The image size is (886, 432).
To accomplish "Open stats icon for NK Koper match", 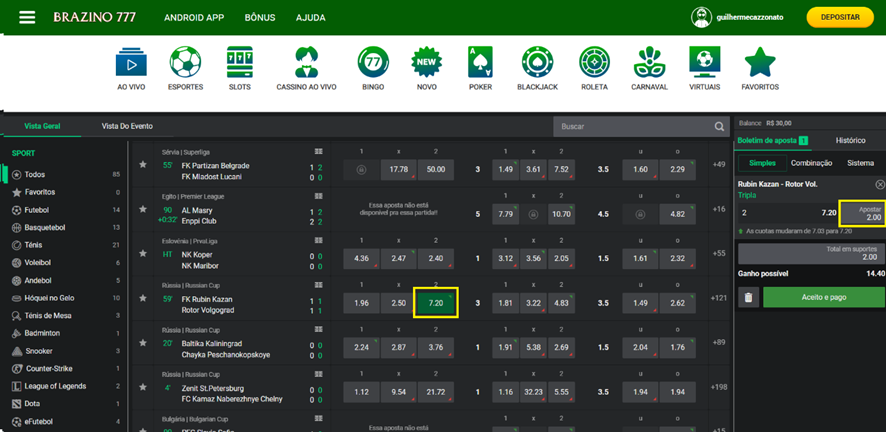I will [319, 241].
